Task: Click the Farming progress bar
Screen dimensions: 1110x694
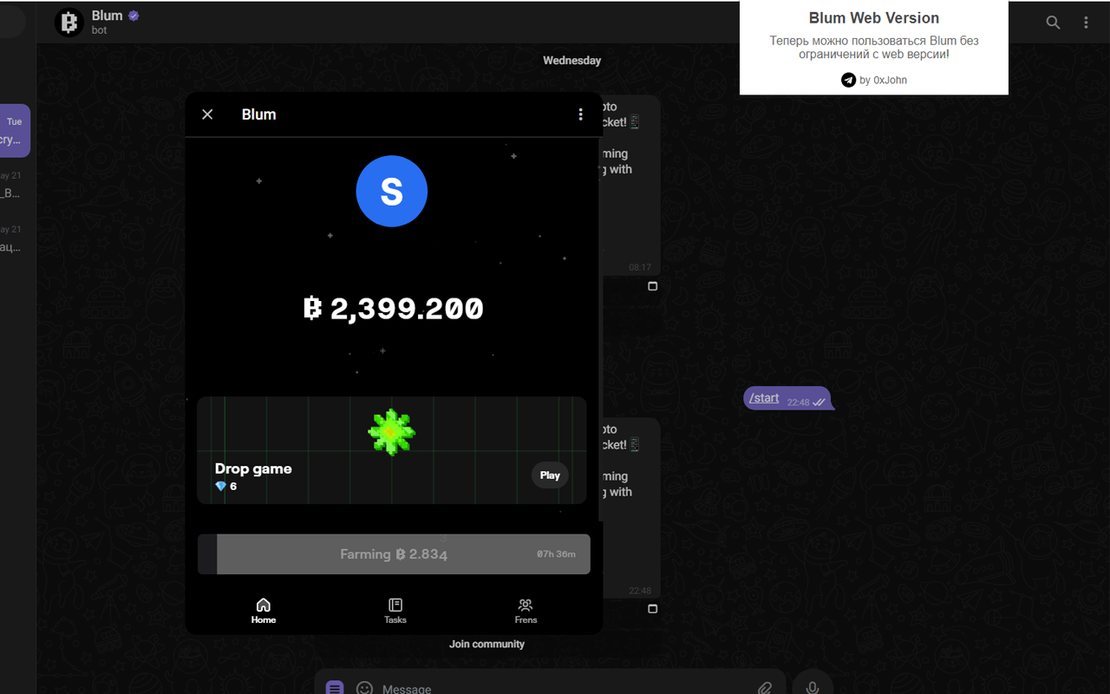Action: [x=394, y=554]
